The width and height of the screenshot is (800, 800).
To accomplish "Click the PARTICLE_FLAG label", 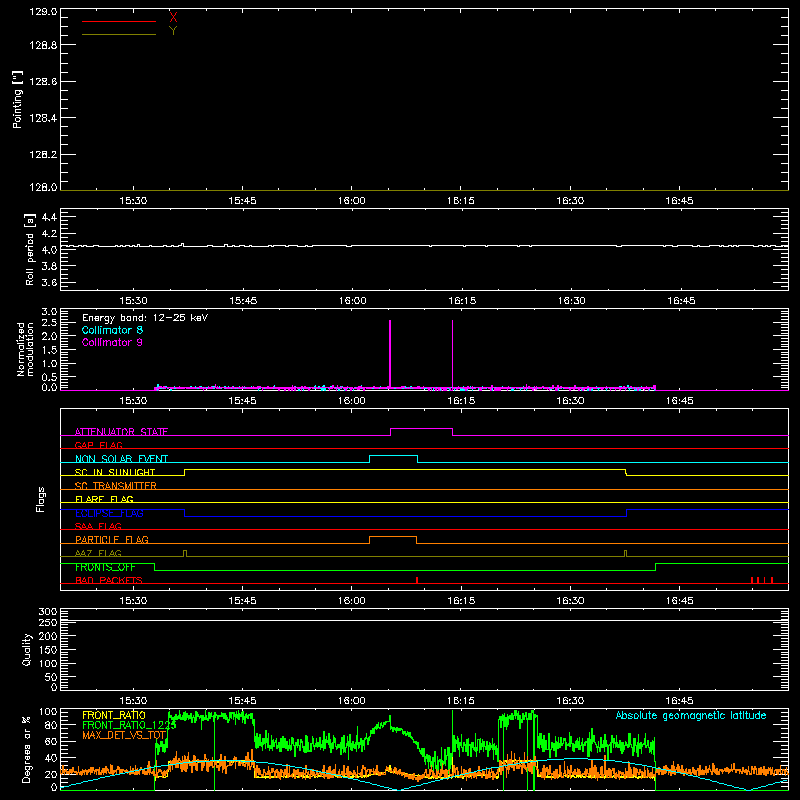I will point(111,540).
